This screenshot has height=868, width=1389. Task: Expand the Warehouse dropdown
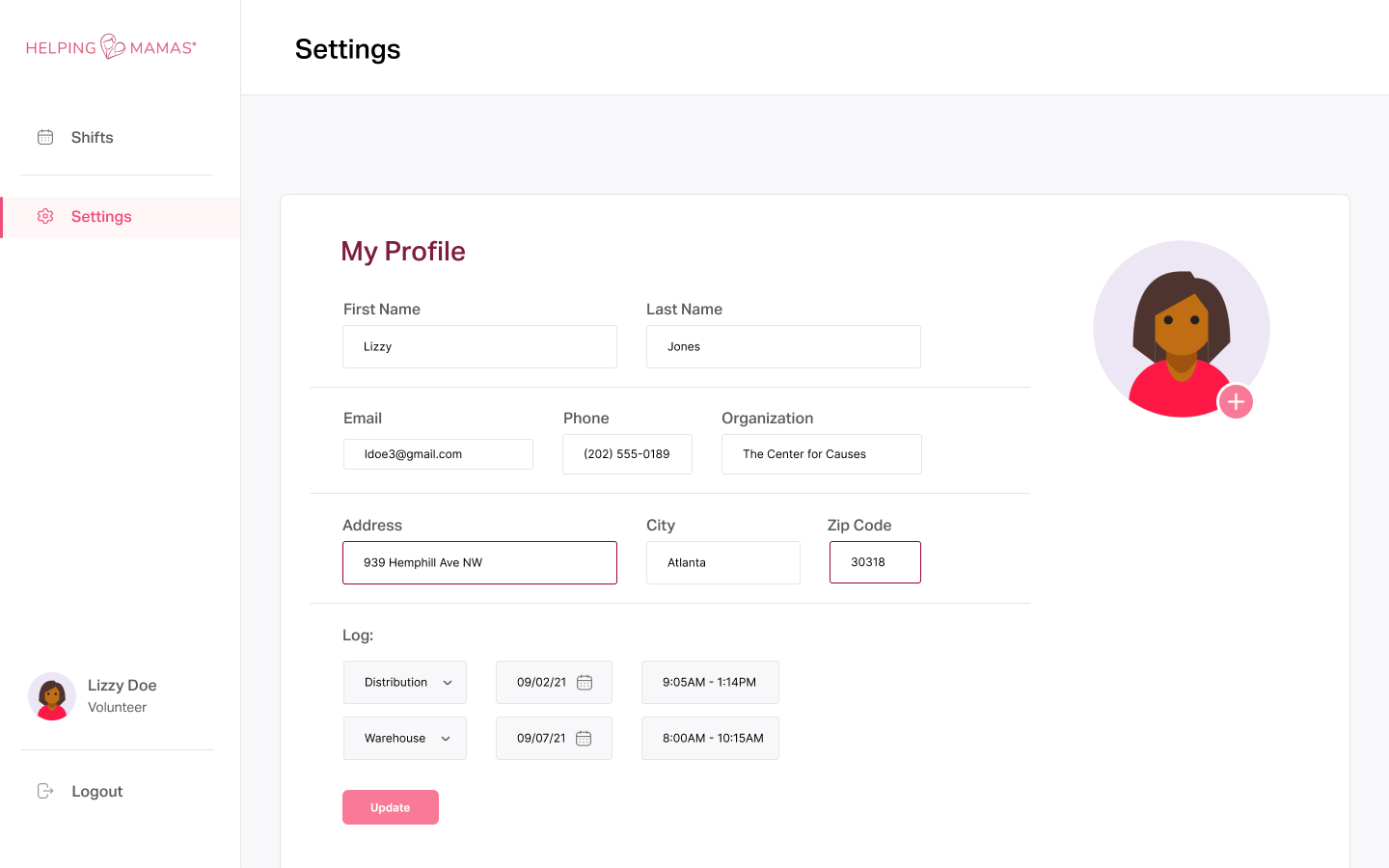point(405,738)
